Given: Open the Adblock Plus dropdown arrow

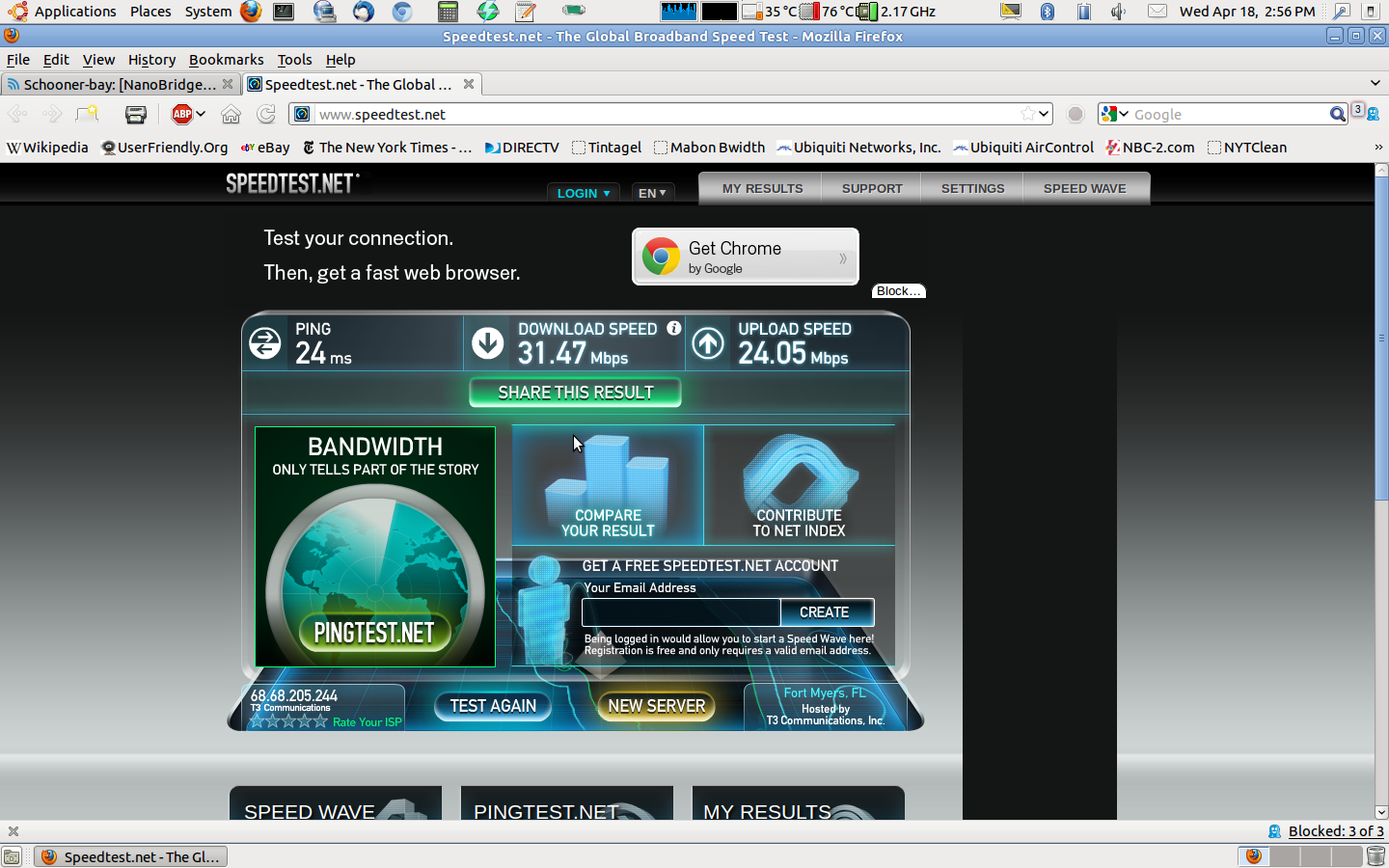Looking at the screenshot, I should point(201,114).
